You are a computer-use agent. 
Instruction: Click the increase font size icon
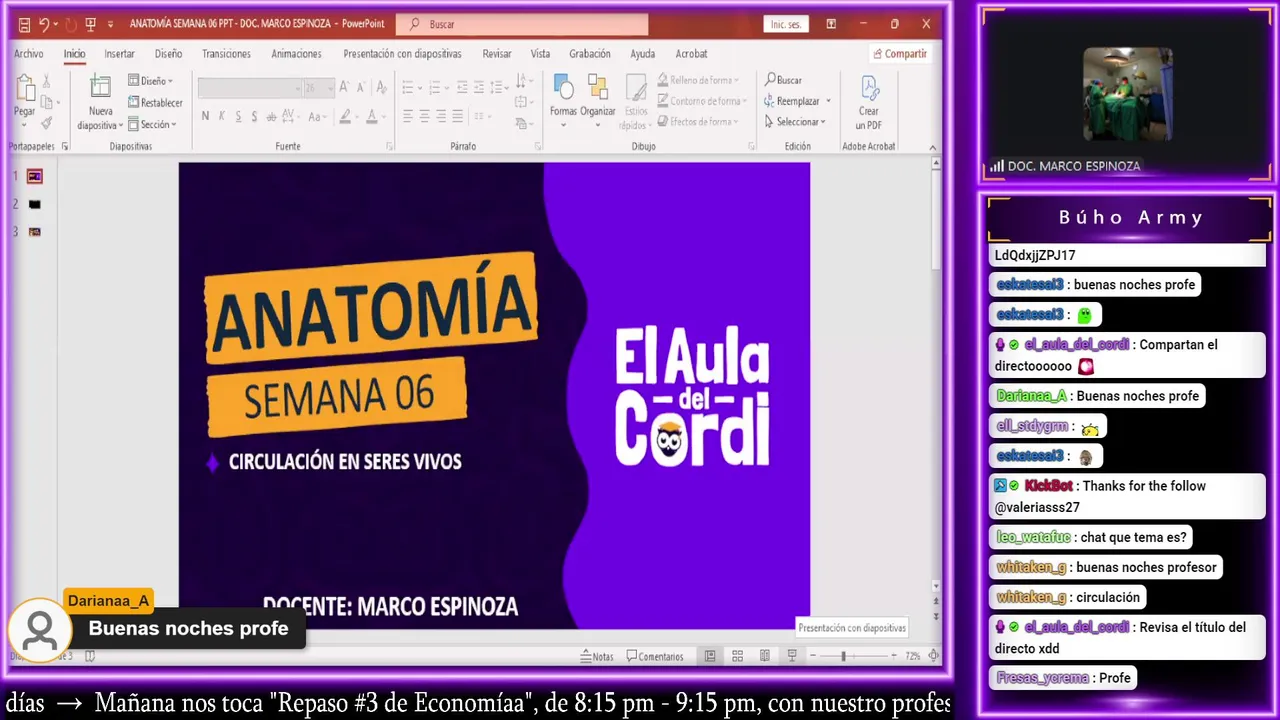click(344, 88)
